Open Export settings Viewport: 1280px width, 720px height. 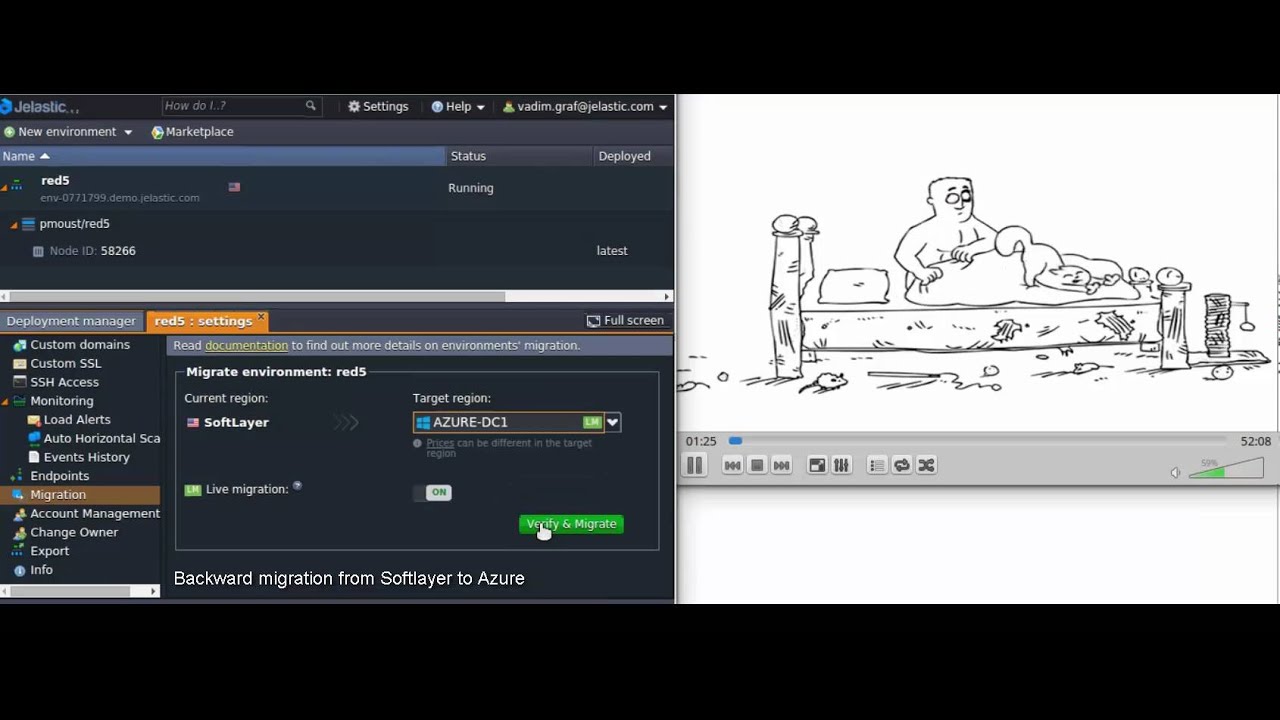(x=50, y=551)
